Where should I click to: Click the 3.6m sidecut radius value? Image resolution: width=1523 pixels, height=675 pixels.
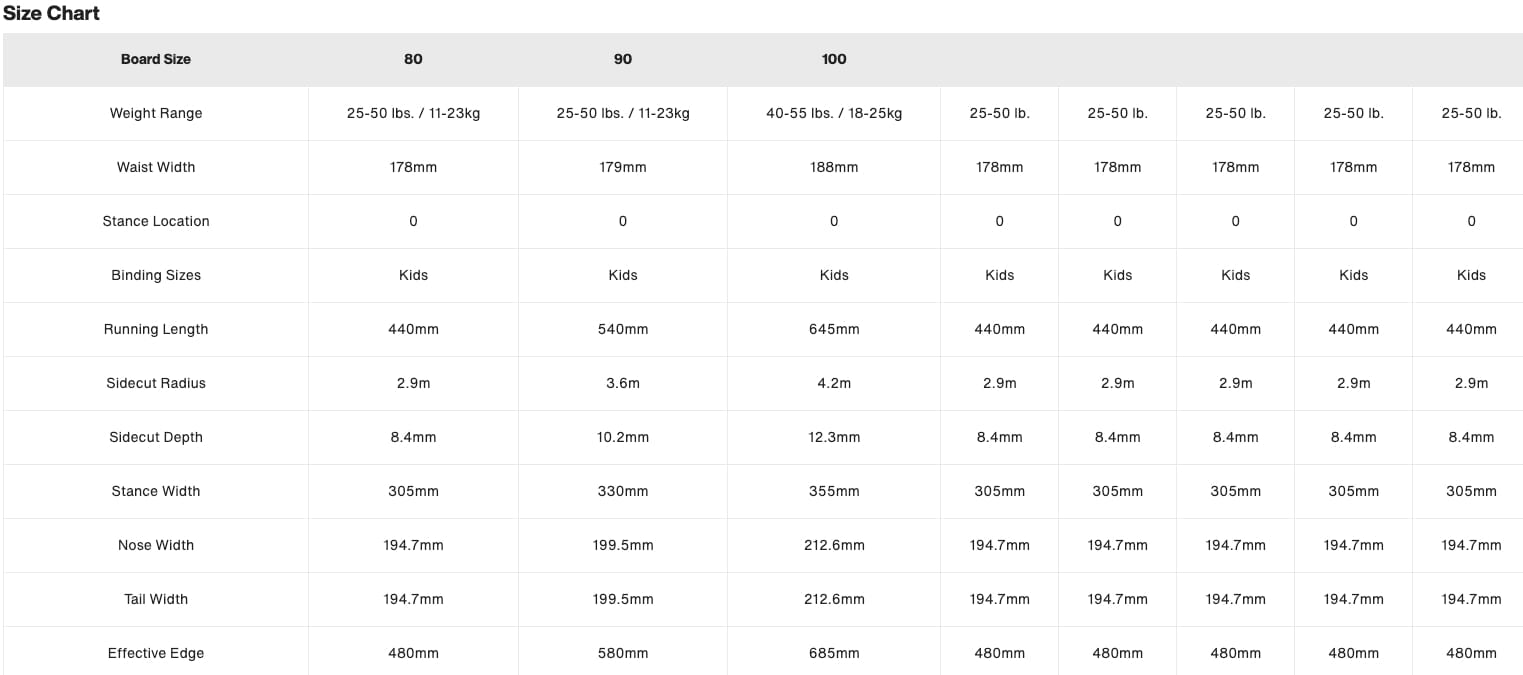623,383
